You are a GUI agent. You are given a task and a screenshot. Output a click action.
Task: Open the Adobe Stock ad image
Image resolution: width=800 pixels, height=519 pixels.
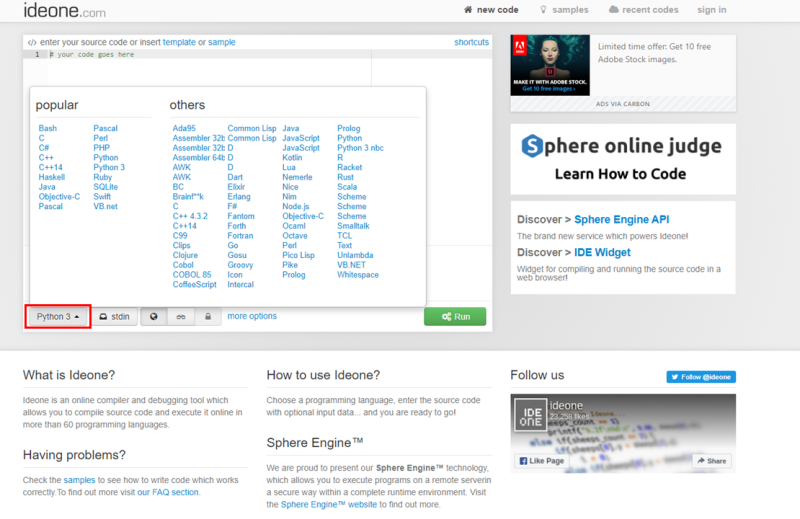(550, 65)
